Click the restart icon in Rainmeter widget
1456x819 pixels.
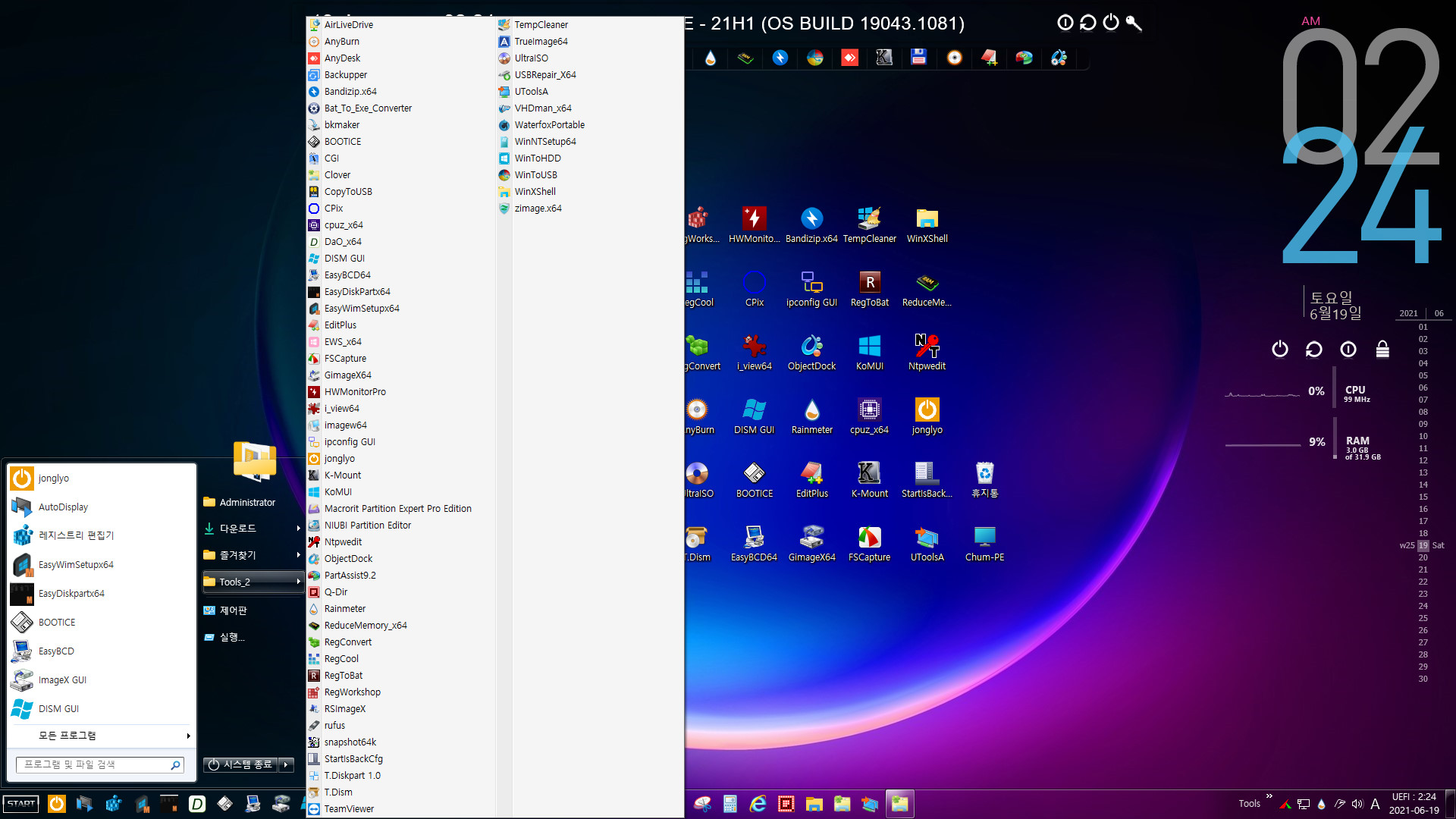1313,349
